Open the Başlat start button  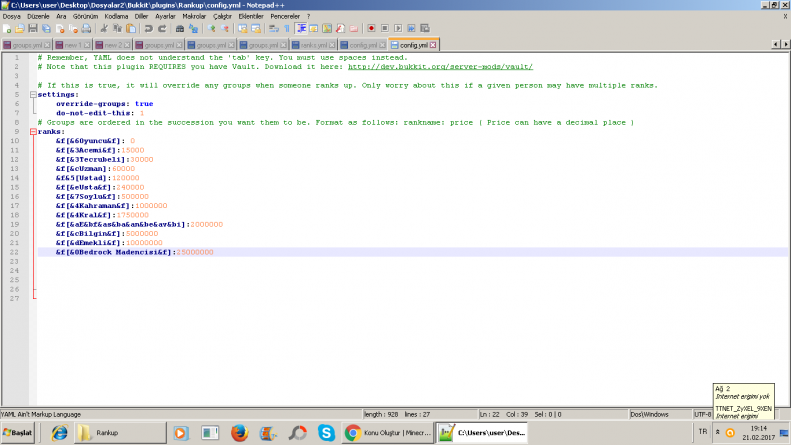click(x=18, y=433)
